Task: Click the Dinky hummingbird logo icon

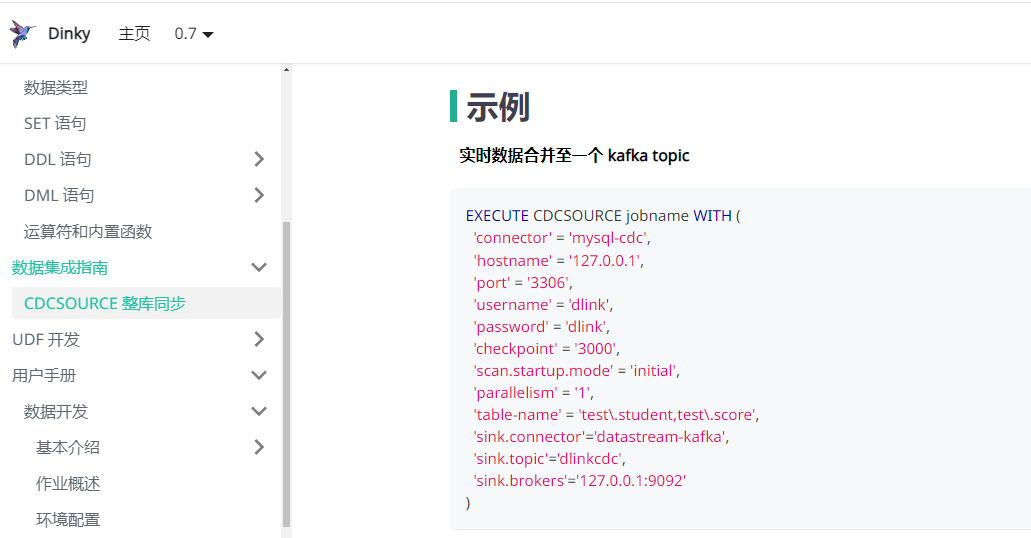Action: click(22, 34)
